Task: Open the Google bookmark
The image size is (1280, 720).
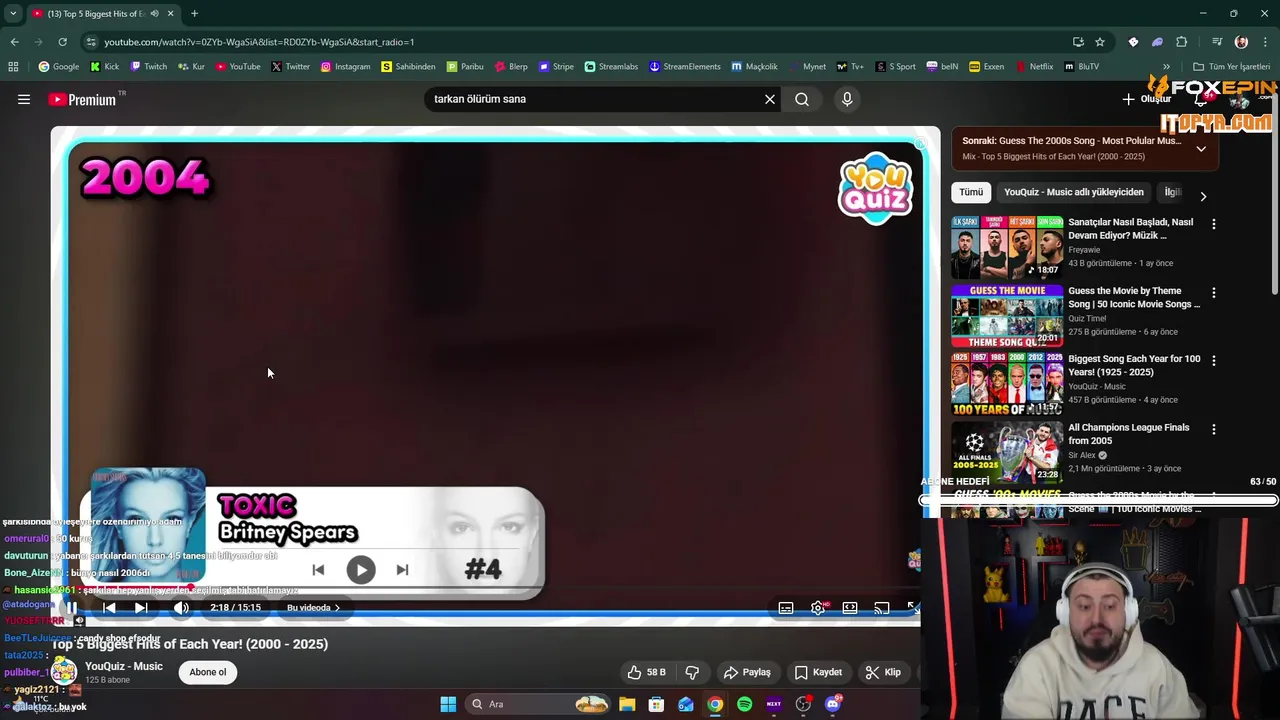Action: pyautogui.click(x=58, y=67)
